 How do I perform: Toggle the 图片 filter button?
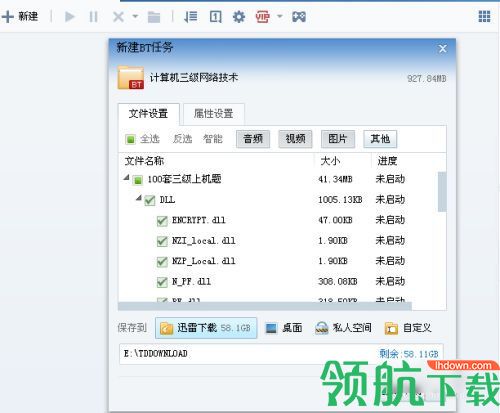[338, 139]
